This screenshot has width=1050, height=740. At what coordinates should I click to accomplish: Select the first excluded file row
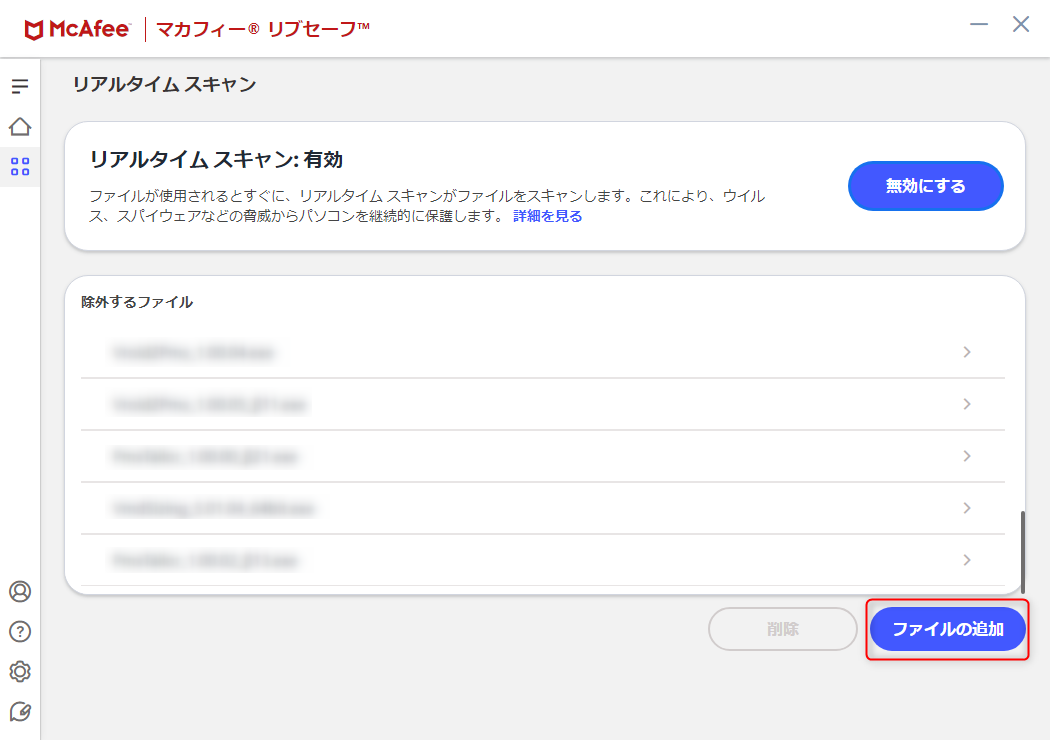point(542,352)
